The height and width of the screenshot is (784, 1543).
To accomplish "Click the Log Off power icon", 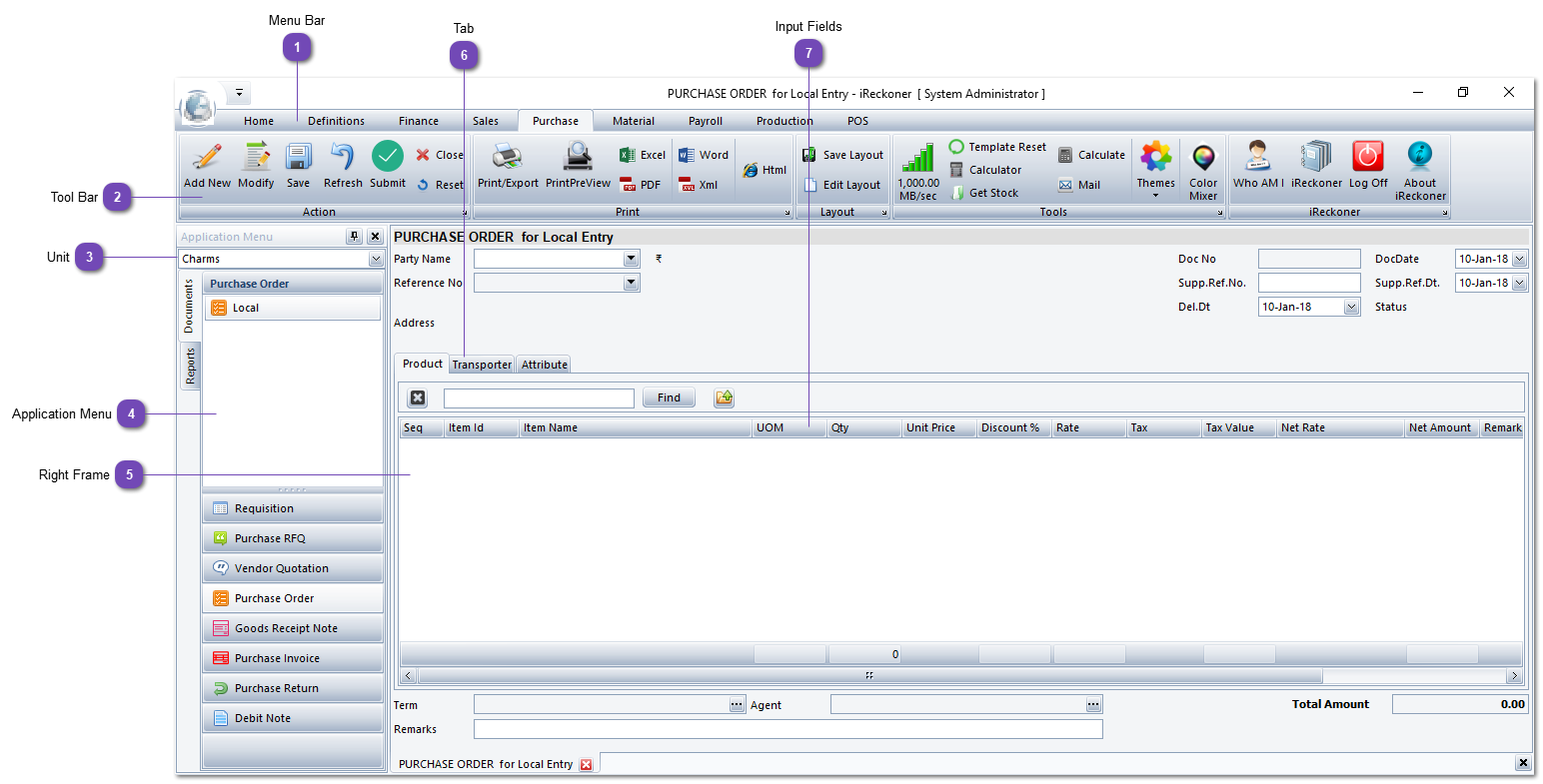I will [x=1368, y=158].
